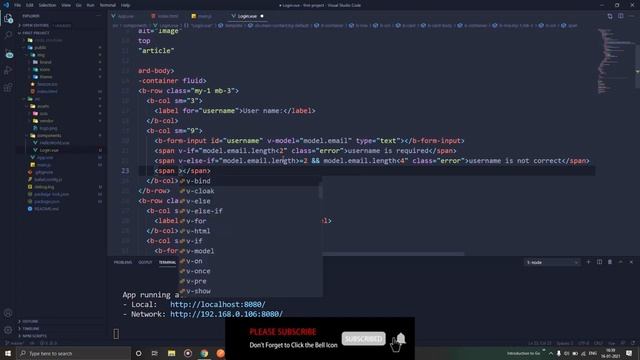Click the notifications bell in status bar
Screen dimensions: 640x360
(633, 343)
